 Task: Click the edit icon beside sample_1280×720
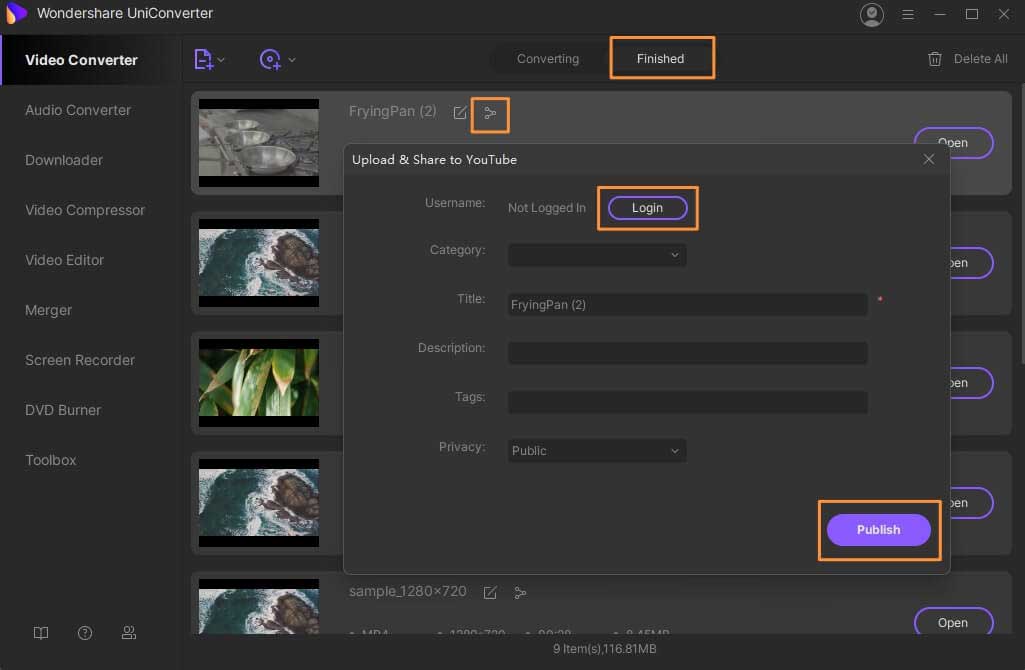[x=490, y=593]
